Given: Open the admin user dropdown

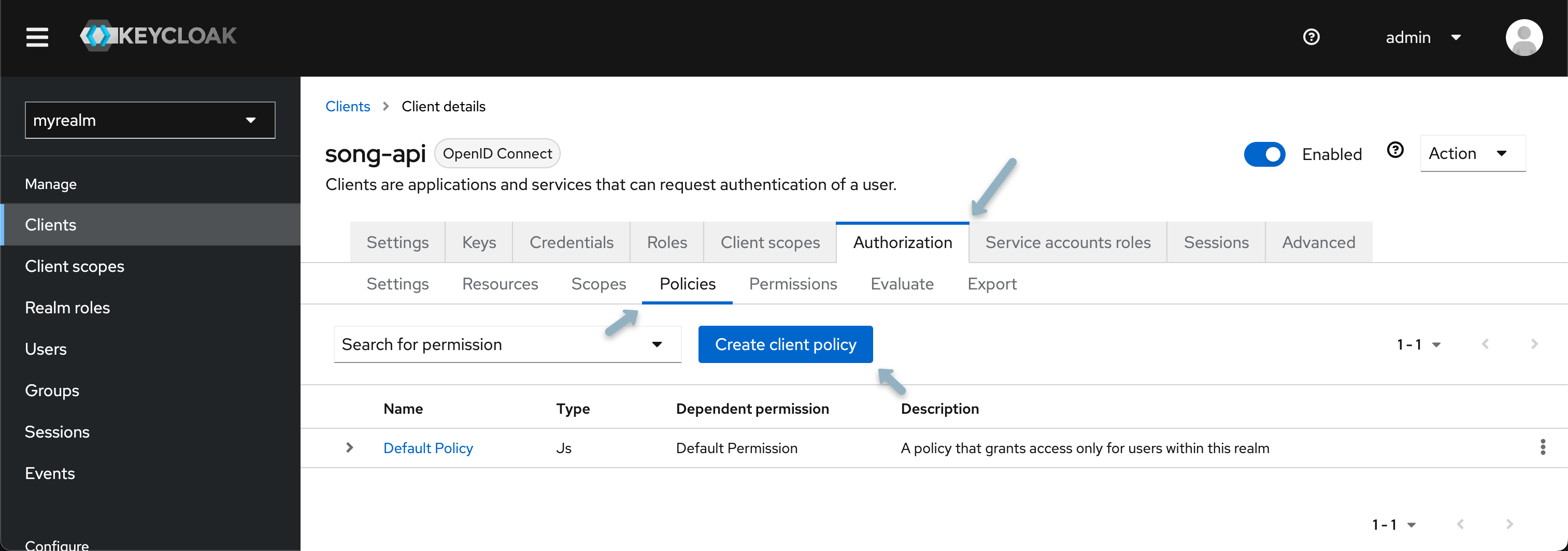Looking at the screenshot, I should pyautogui.click(x=1422, y=38).
